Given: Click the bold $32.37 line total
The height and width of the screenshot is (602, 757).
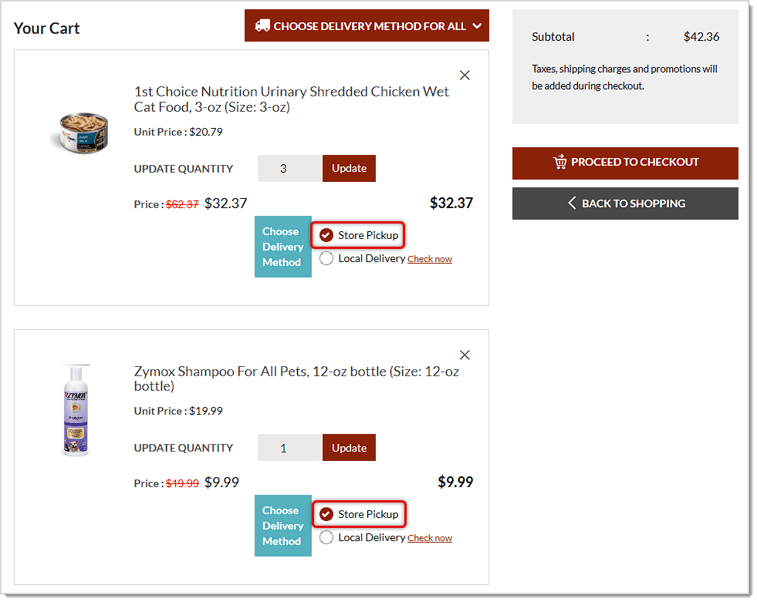Looking at the screenshot, I should pos(451,203).
